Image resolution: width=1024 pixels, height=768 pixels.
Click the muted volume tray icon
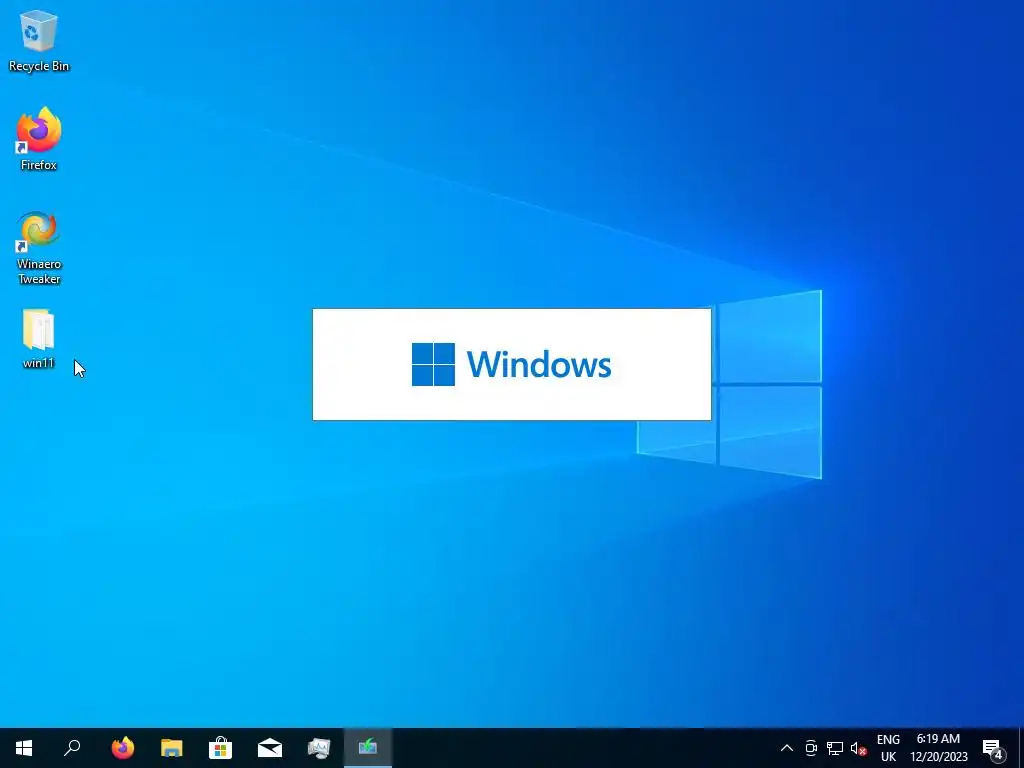coord(858,748)
